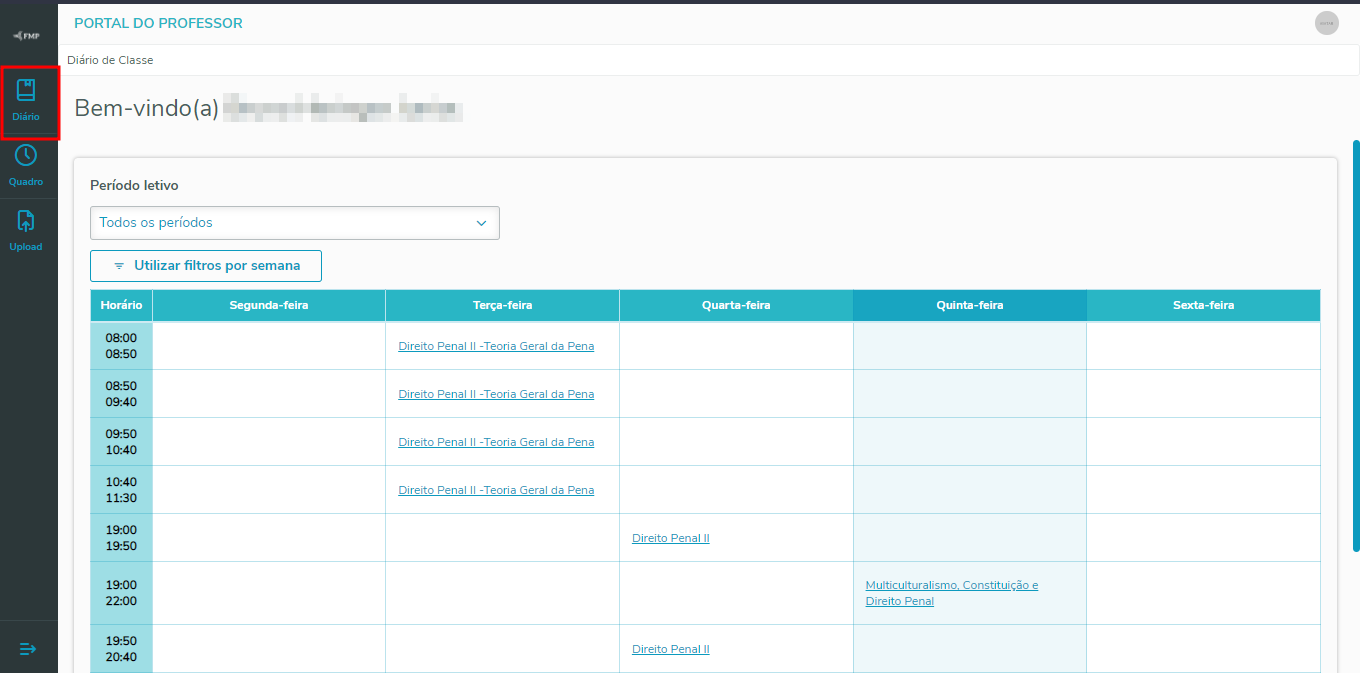
Task: Select the Segunda-feira column header
Action: 269,305
